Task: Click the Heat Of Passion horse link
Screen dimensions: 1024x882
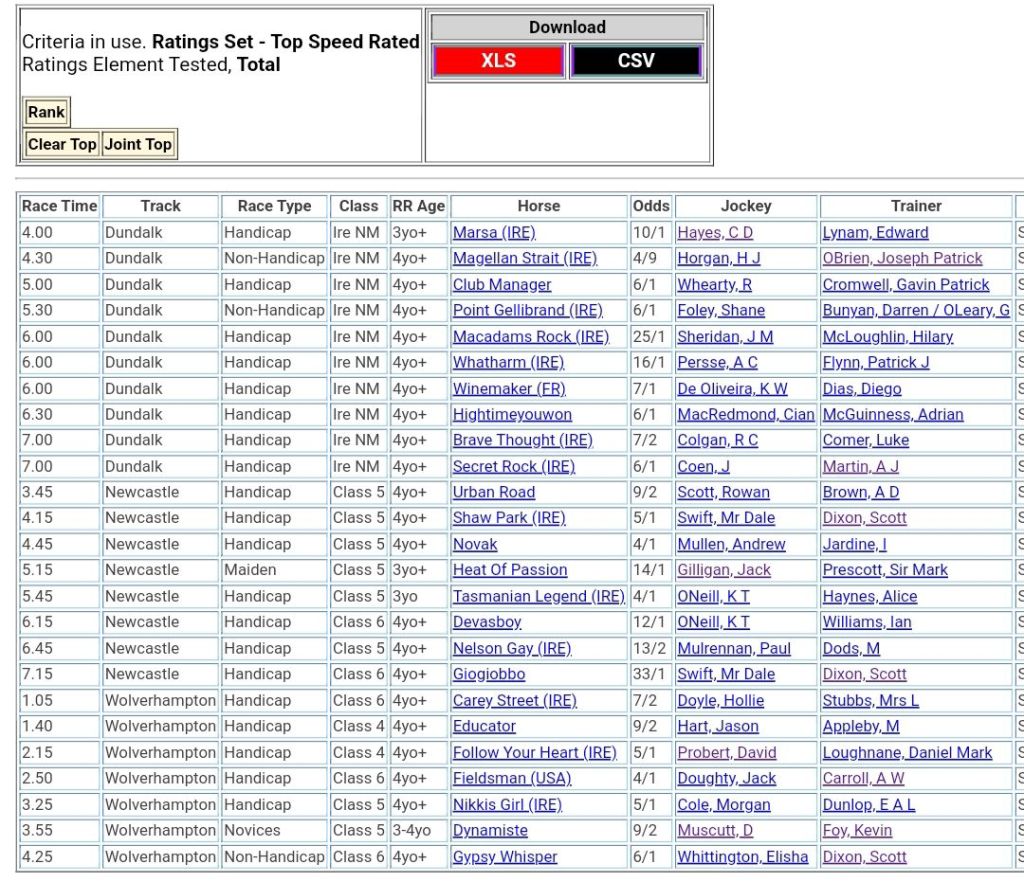Action: point(510,570)
